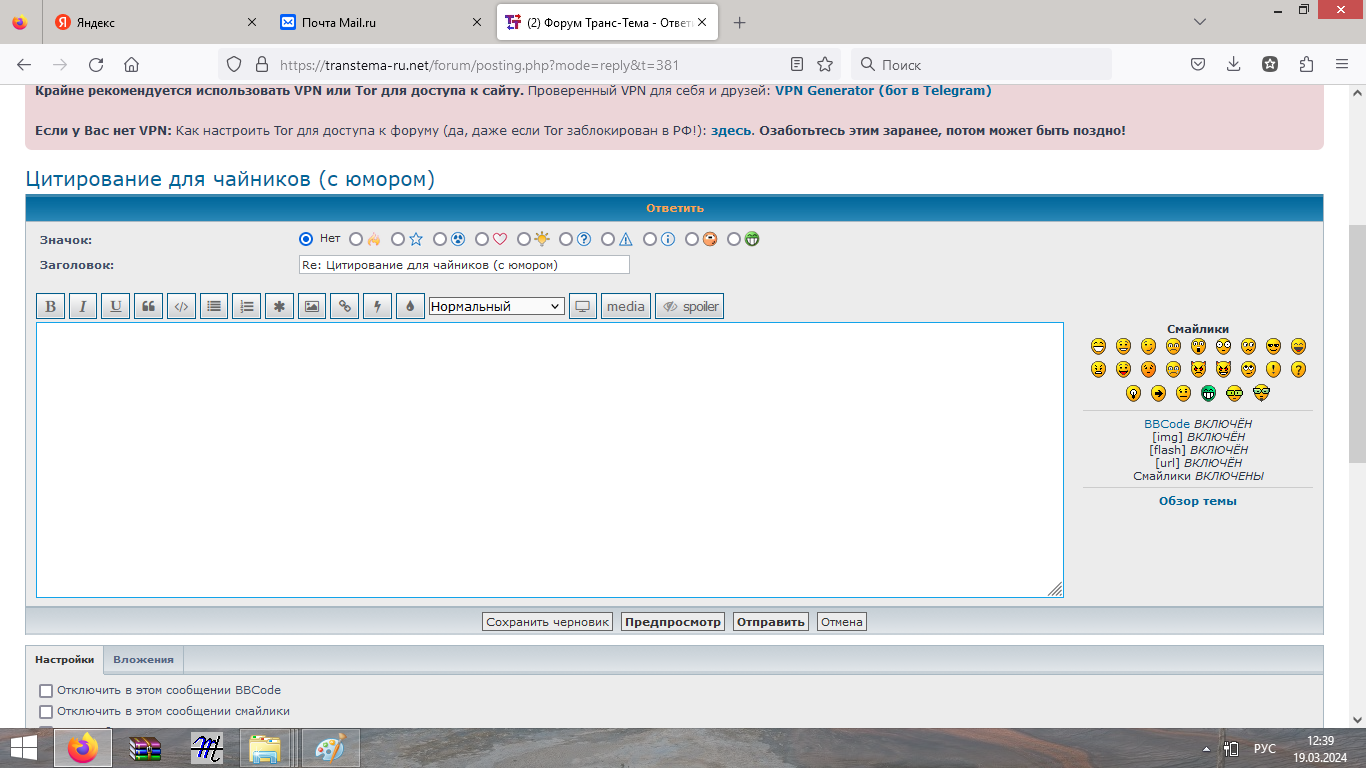Open the BBCode help link

(1167, 424)
